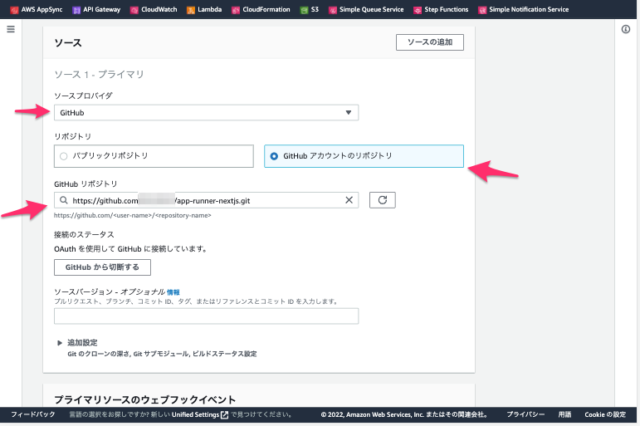Click the repository URL format hint text
This screenshot has height=426, width=640.
133,215
